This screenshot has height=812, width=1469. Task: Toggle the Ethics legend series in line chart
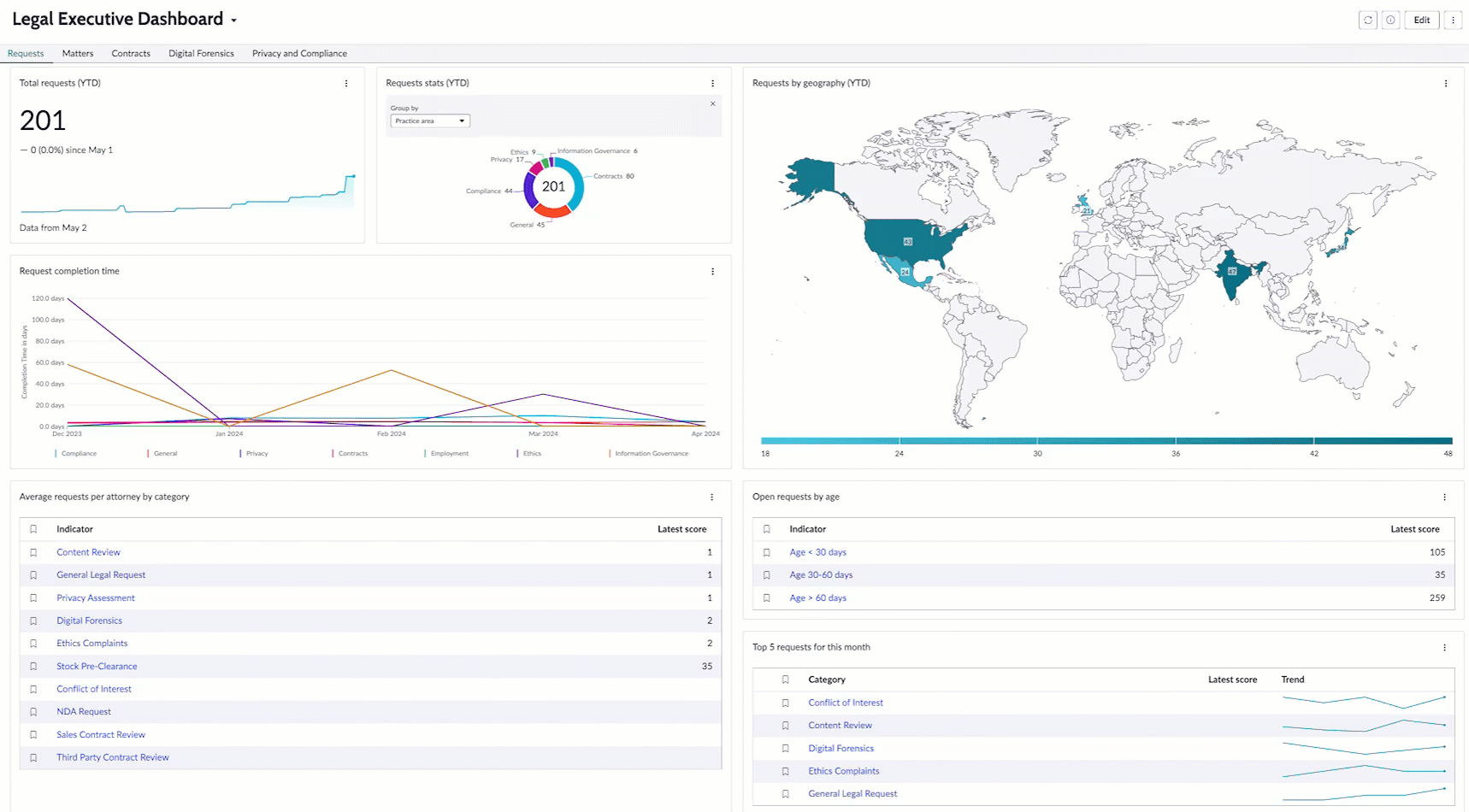pyautogui.click(x=529, y=454)
